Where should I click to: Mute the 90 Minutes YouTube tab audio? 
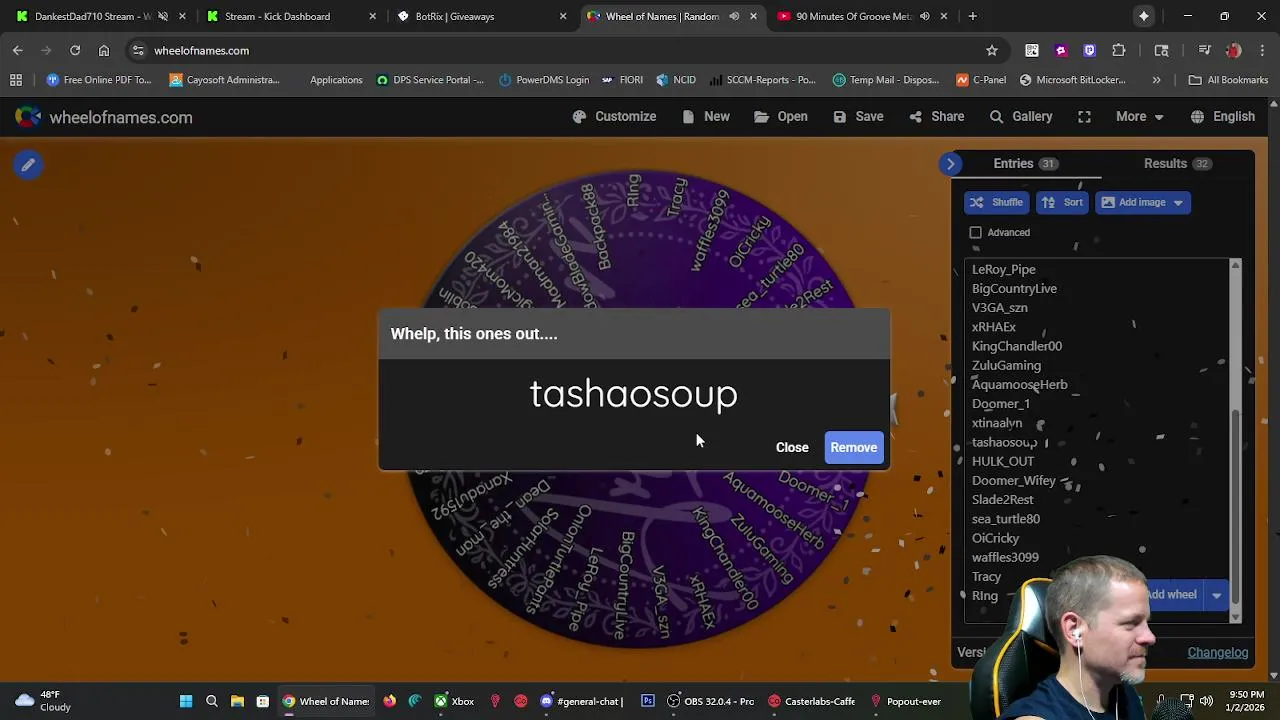tap(924, 16)
